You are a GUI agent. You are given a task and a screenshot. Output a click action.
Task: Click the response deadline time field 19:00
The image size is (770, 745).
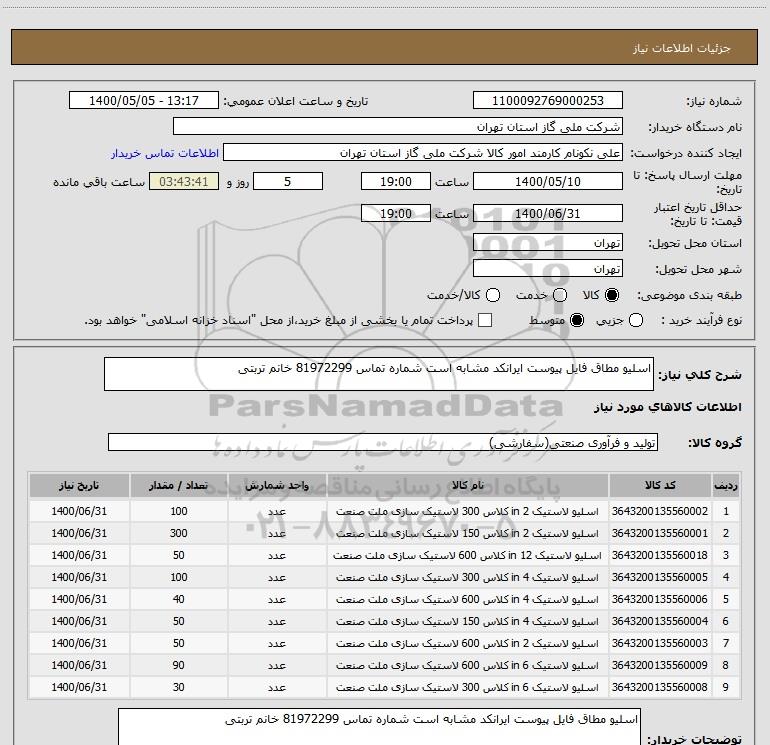coord(396,181)
